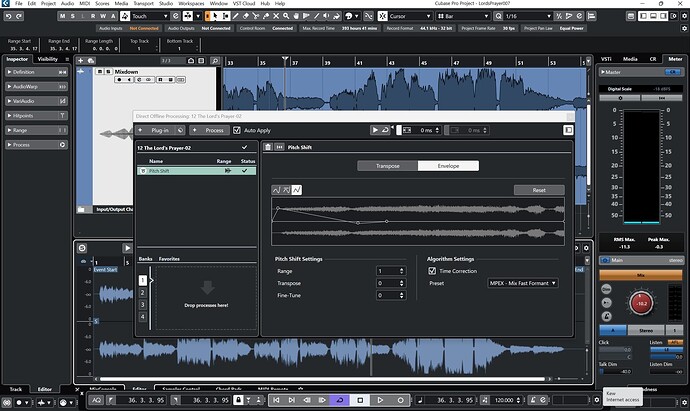Expand the AudioWarp inspector section
Viewport: 690px width, 411px height.
[x=36, y=86]
